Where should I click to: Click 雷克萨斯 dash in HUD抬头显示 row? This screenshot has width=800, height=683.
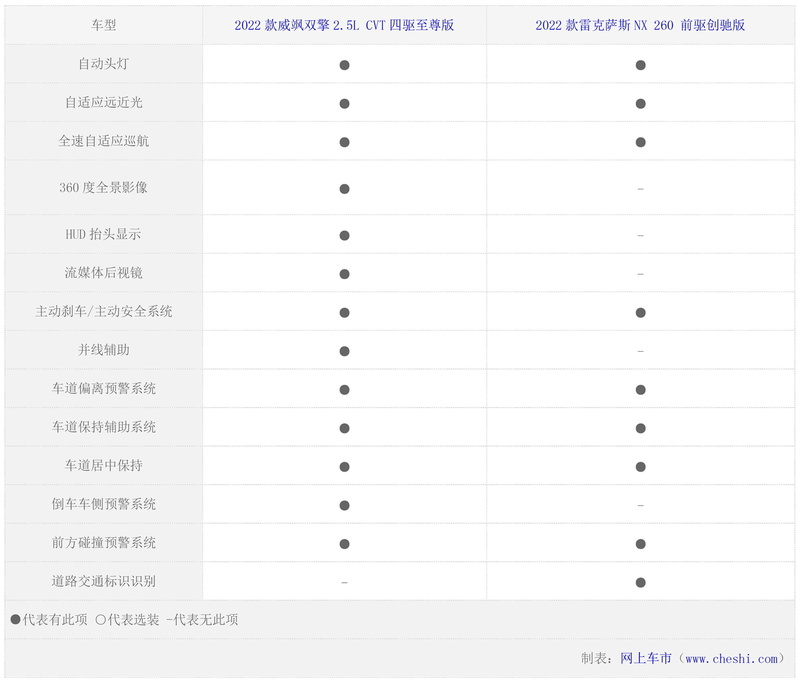pos(640,236)
